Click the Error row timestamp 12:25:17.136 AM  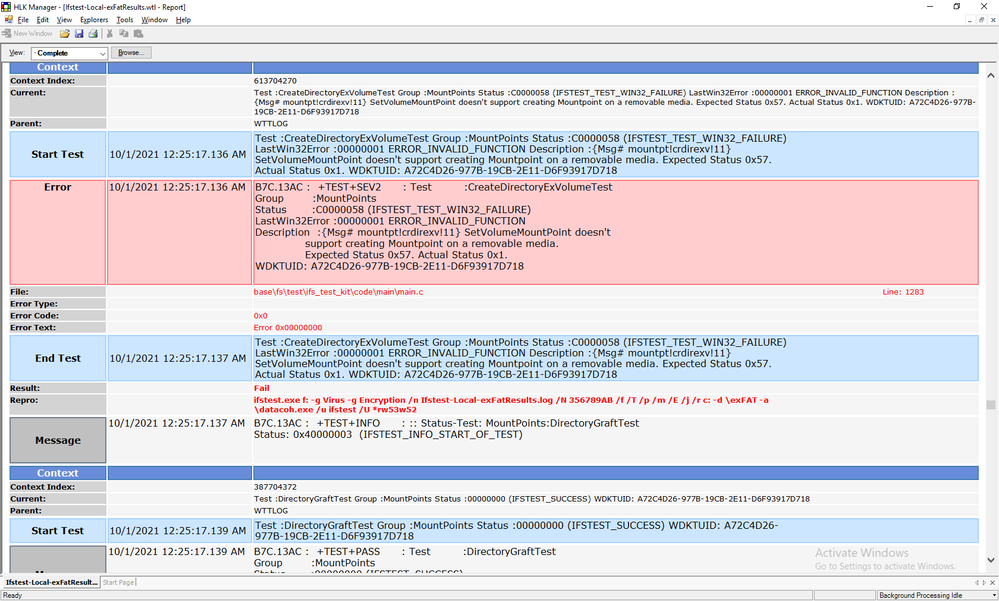[x=177, y=187]
